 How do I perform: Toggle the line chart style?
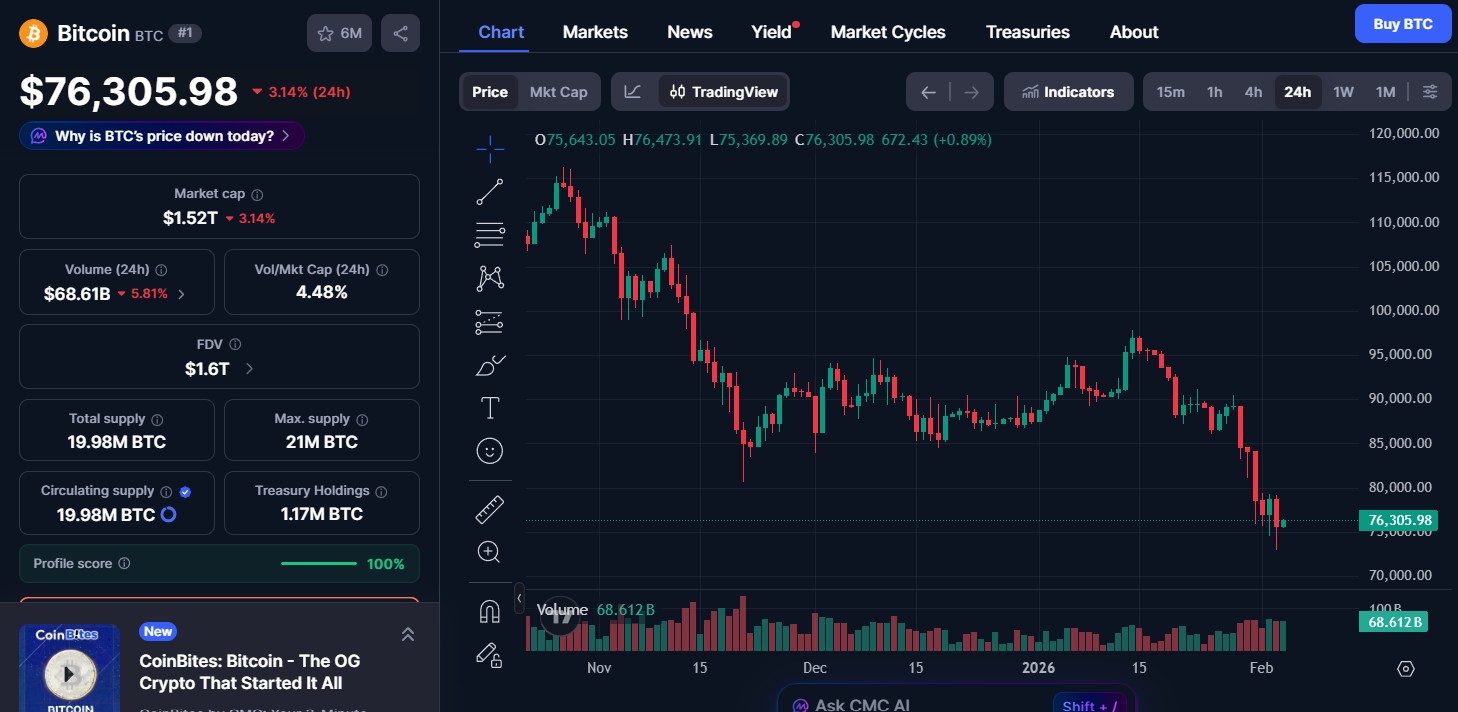click(x=632, y=91)
